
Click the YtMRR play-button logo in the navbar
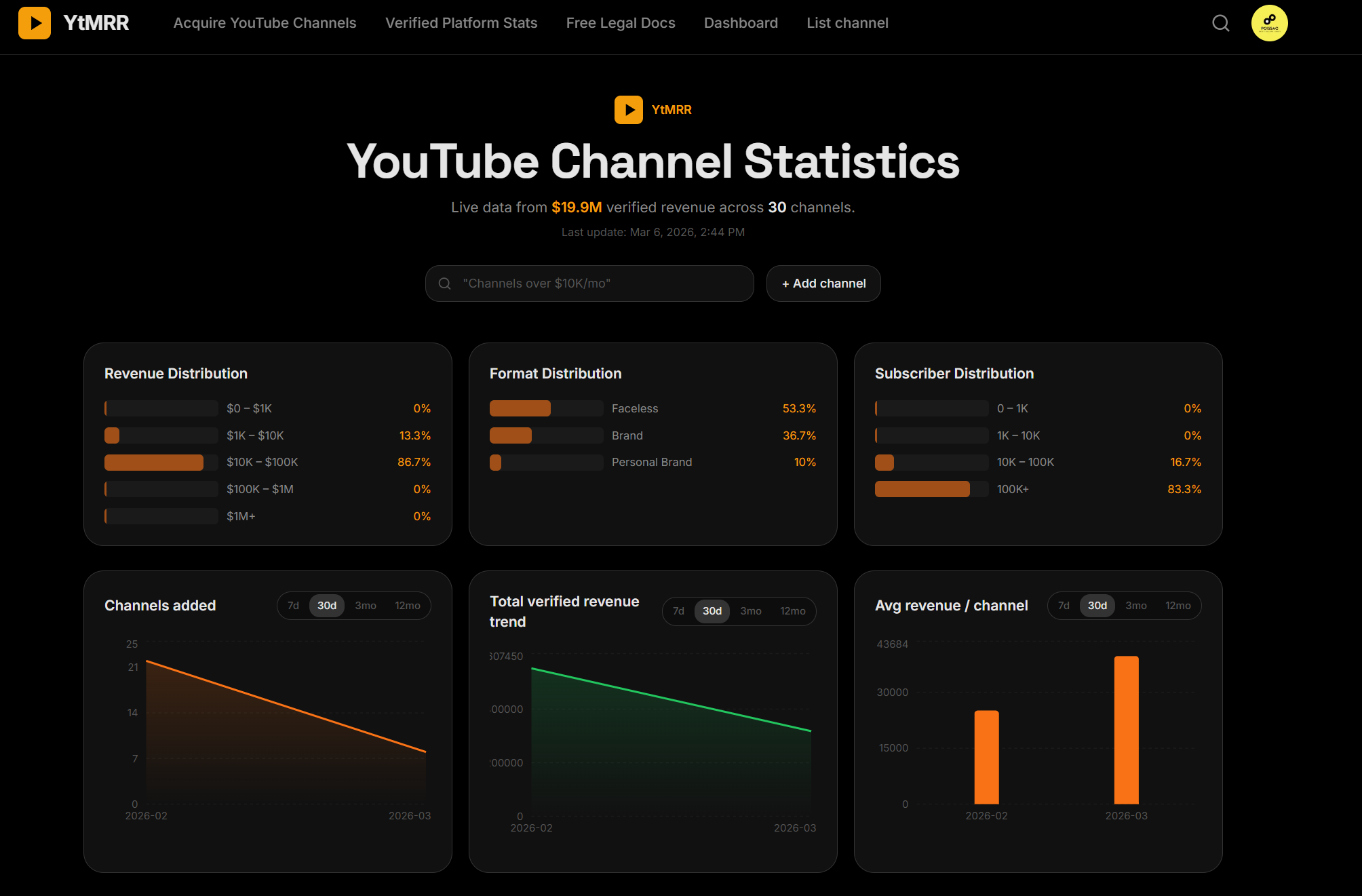33,22
